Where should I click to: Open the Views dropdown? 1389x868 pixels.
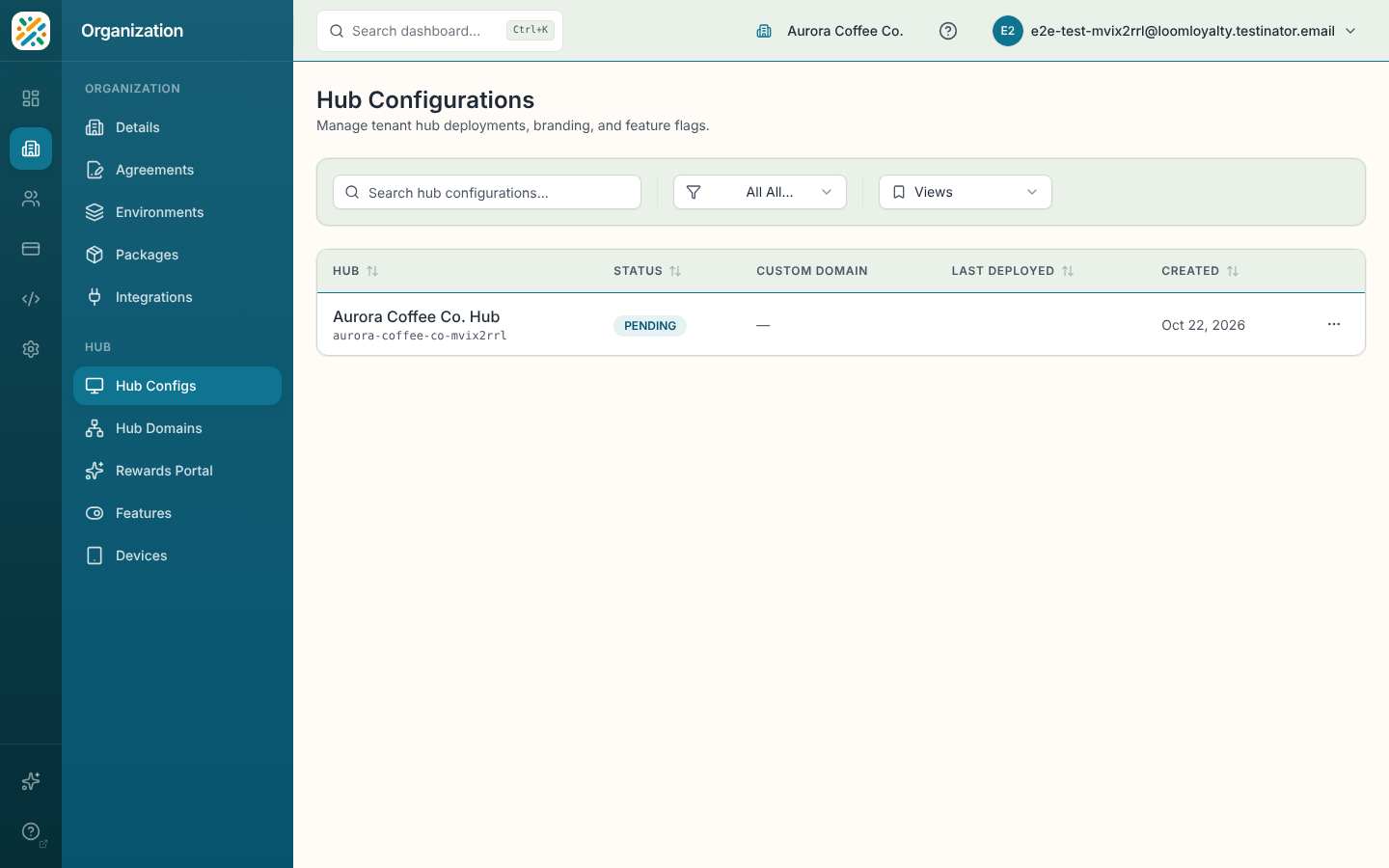pyautogui.click(x=966, y=192)
